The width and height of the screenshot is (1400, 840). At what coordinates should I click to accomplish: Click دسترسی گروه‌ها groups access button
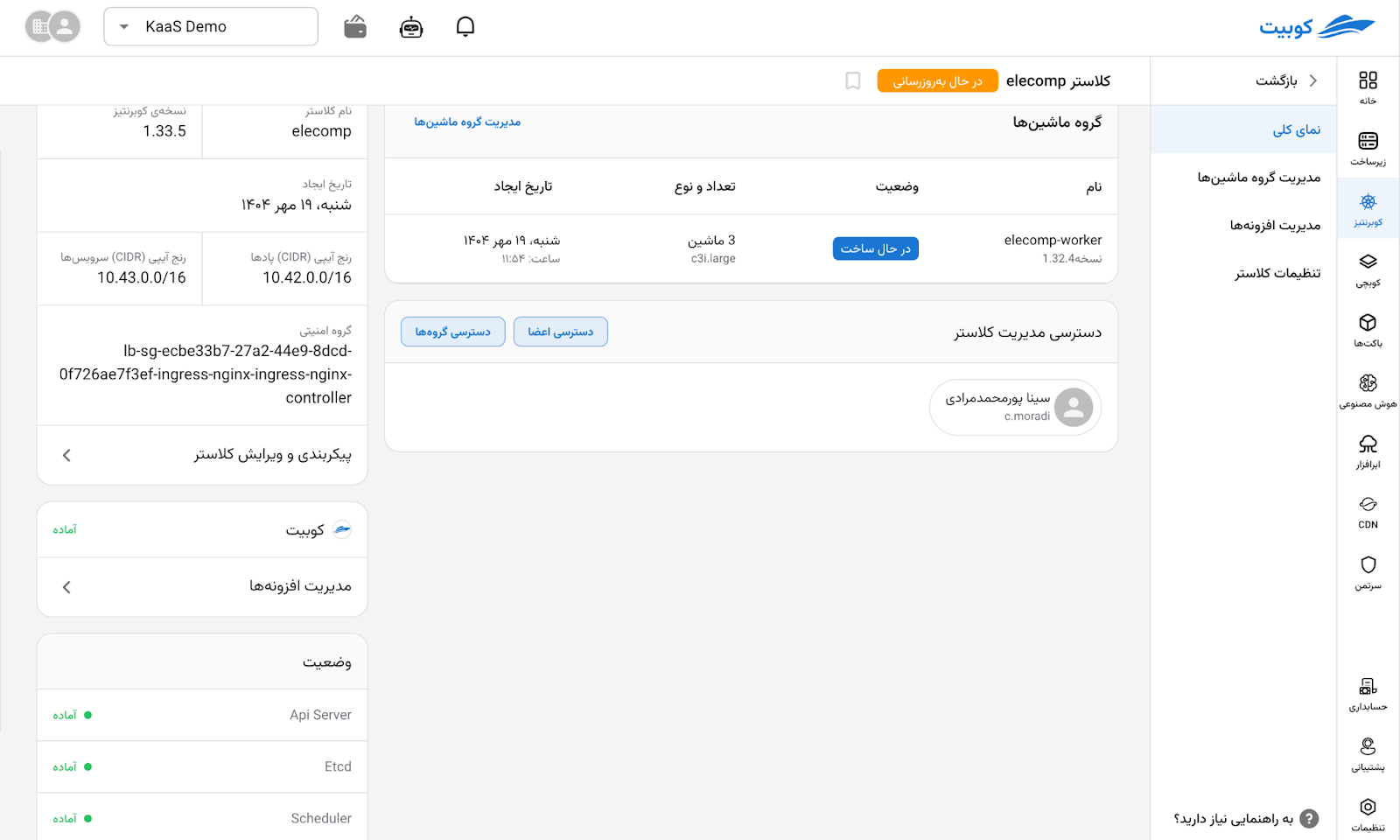pyautogui.click(x=452, y=332)
